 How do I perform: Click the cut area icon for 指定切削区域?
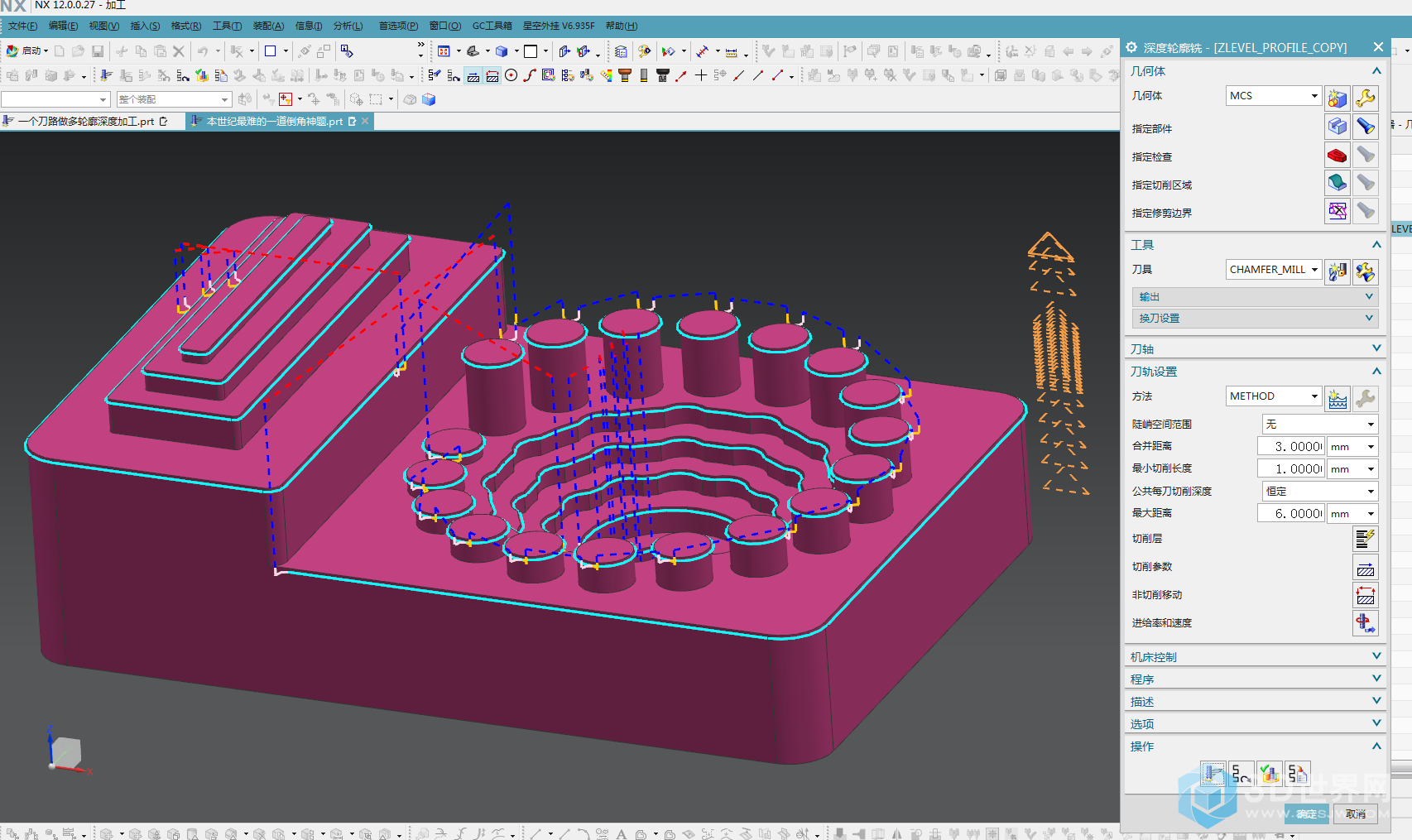click(1338, 183)
